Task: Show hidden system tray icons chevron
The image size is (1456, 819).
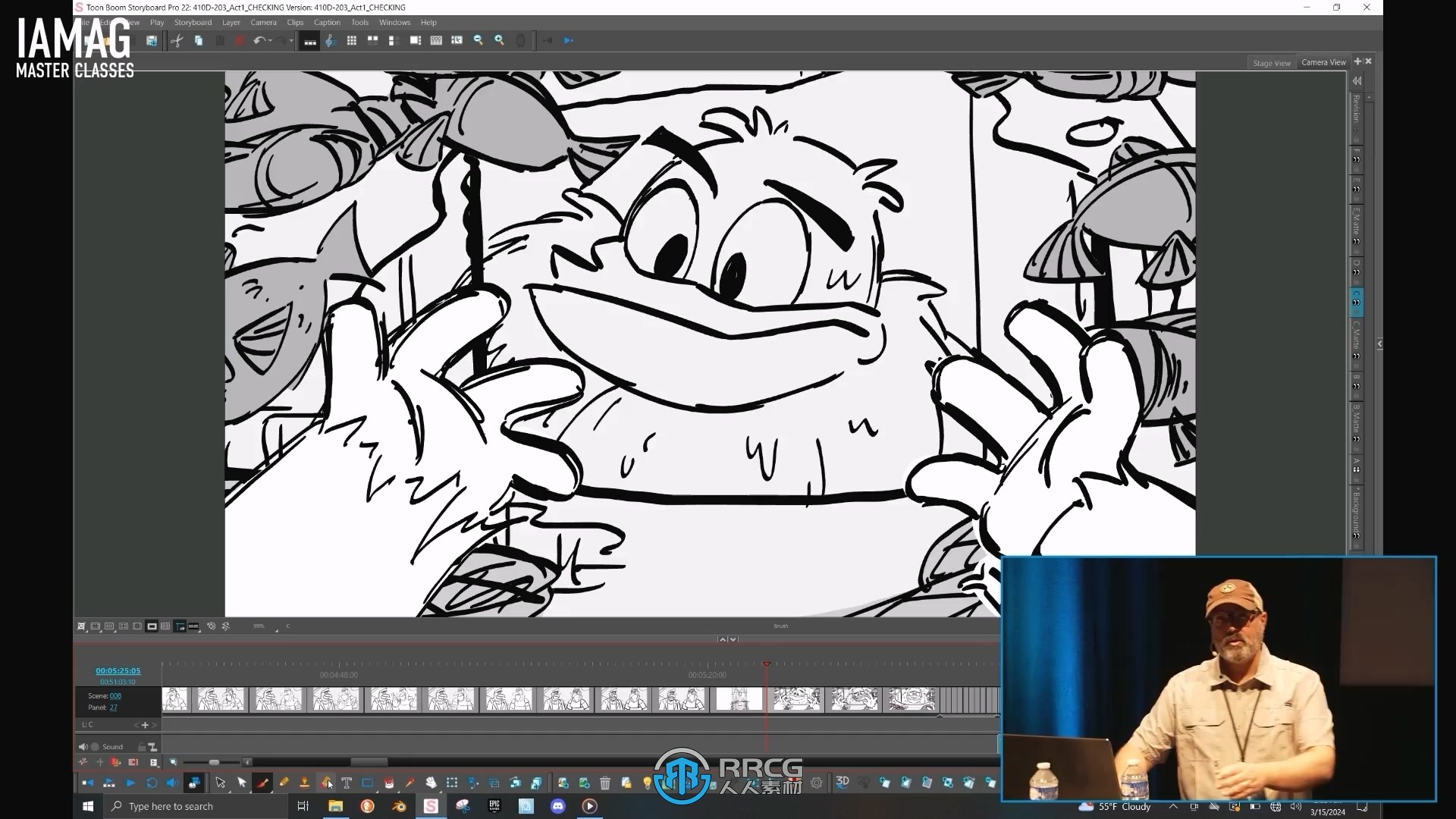Action: coord(1173,806)
